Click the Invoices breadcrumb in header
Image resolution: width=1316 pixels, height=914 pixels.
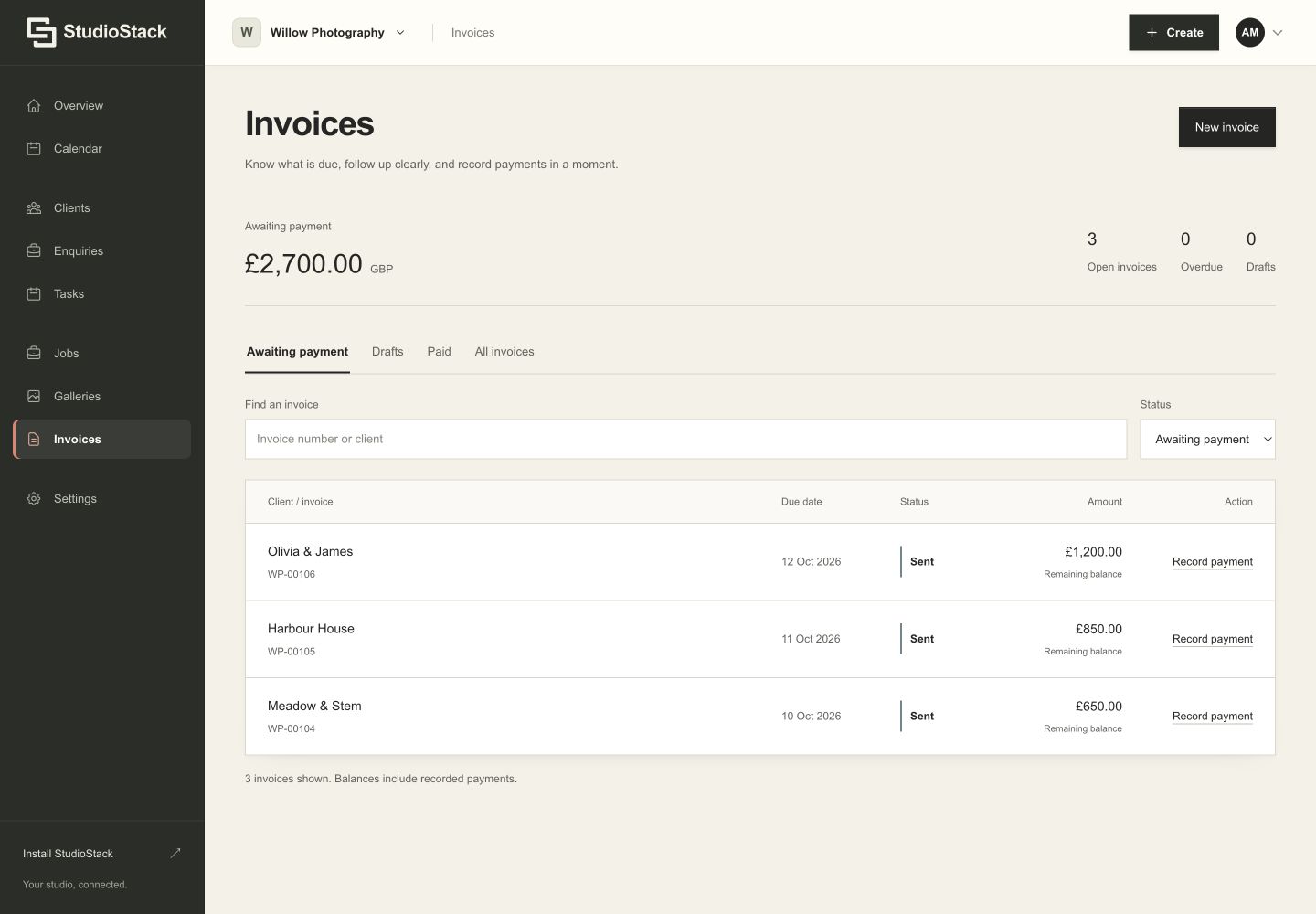coord(472,33)
